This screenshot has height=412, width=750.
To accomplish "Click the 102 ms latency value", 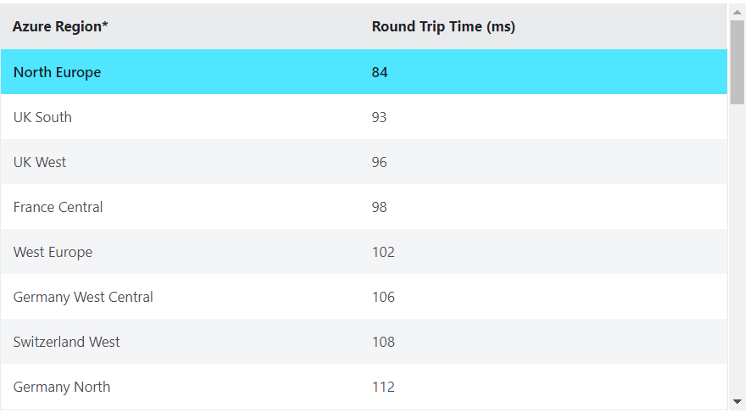I will click(384, 252).
